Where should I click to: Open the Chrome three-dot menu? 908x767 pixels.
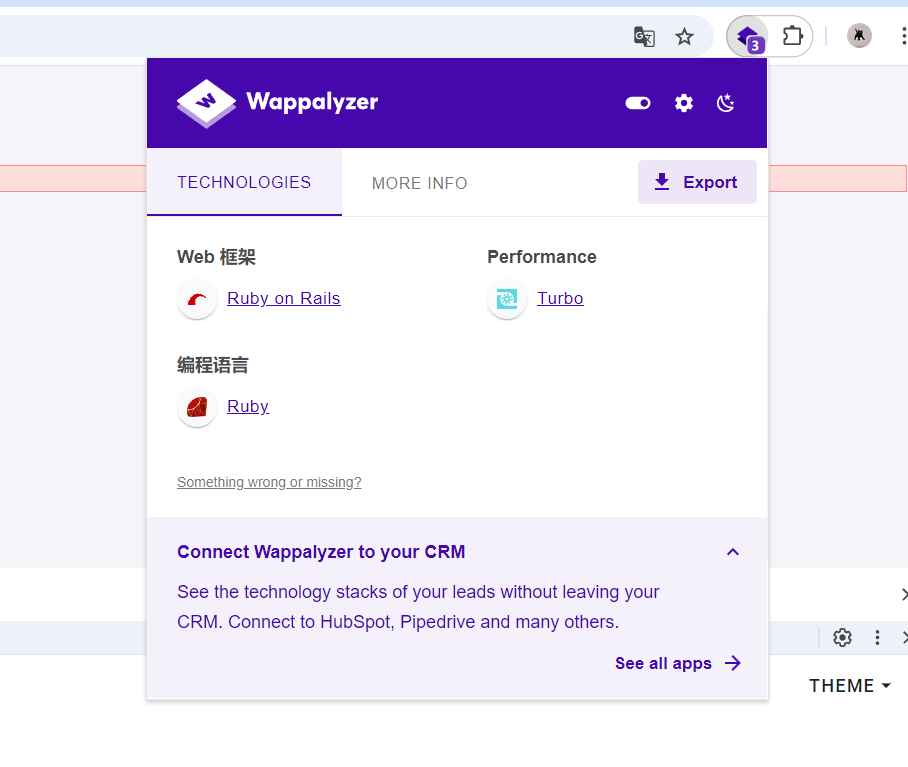tap(903, 36)
